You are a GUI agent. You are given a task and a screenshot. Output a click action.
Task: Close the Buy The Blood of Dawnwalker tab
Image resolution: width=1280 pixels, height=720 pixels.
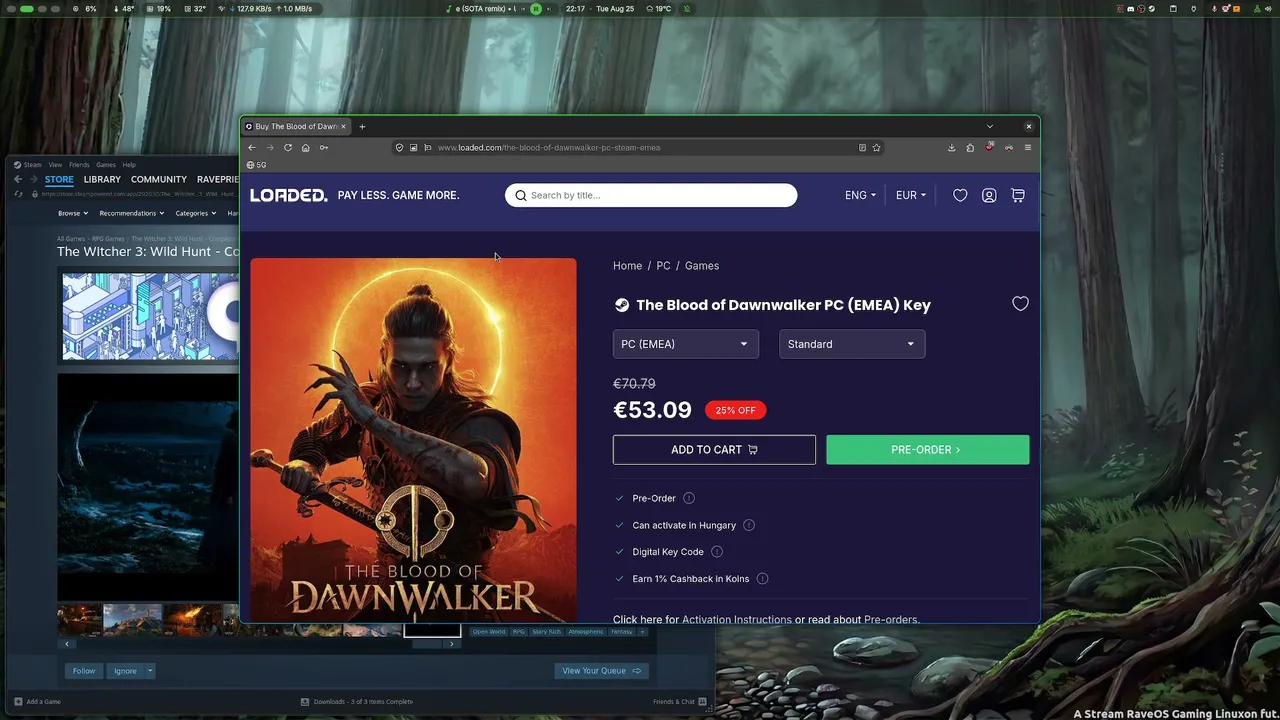pyautogui.click(x=343, y=127)
